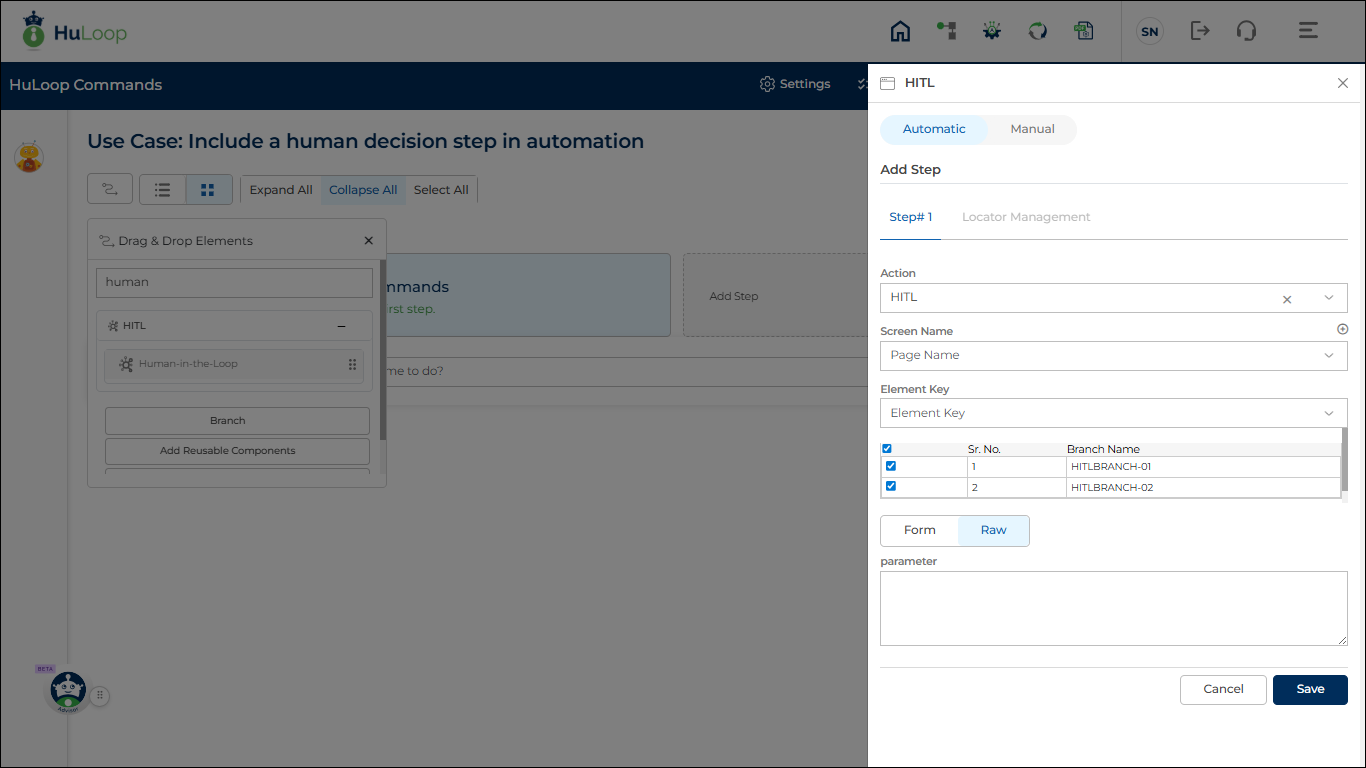The width and height of the screenshot is (1366, 768).
Task: Open the Element Key dropdown
Action: pyautogui.click(x=1113, y=414)
